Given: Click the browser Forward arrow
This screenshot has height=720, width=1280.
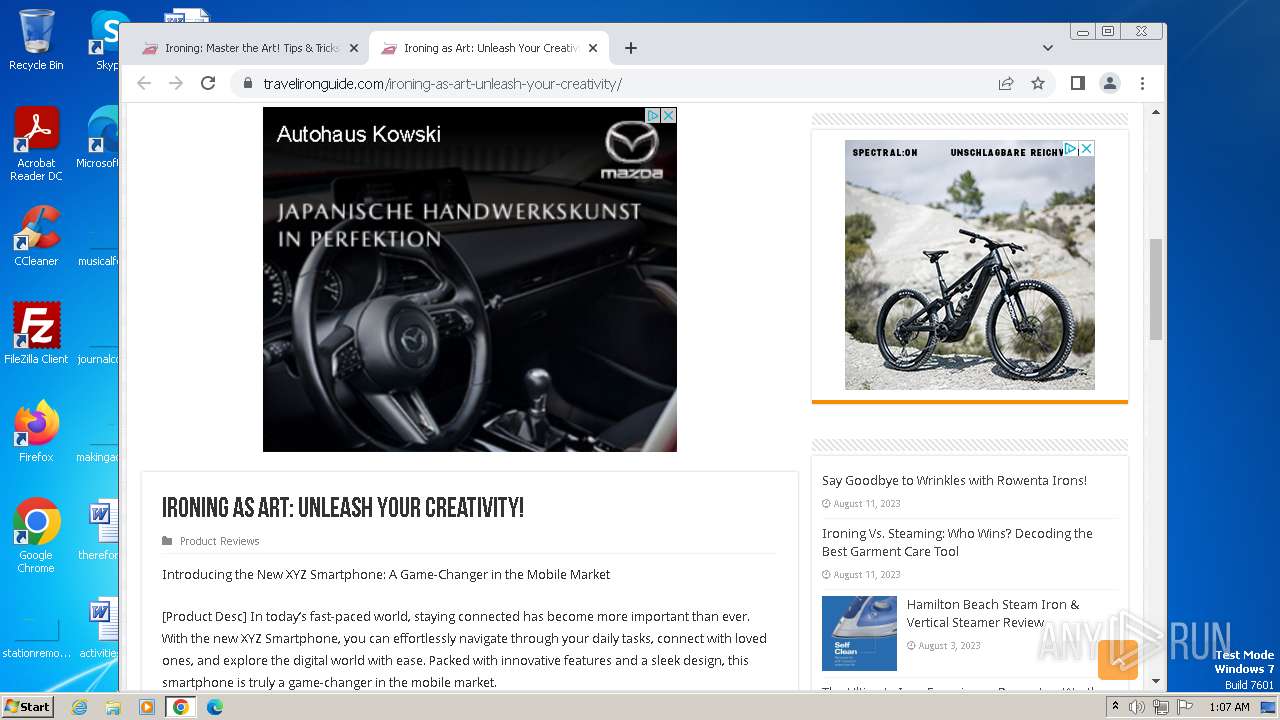Looking at the screenshot, I should [x=176, y=83].
